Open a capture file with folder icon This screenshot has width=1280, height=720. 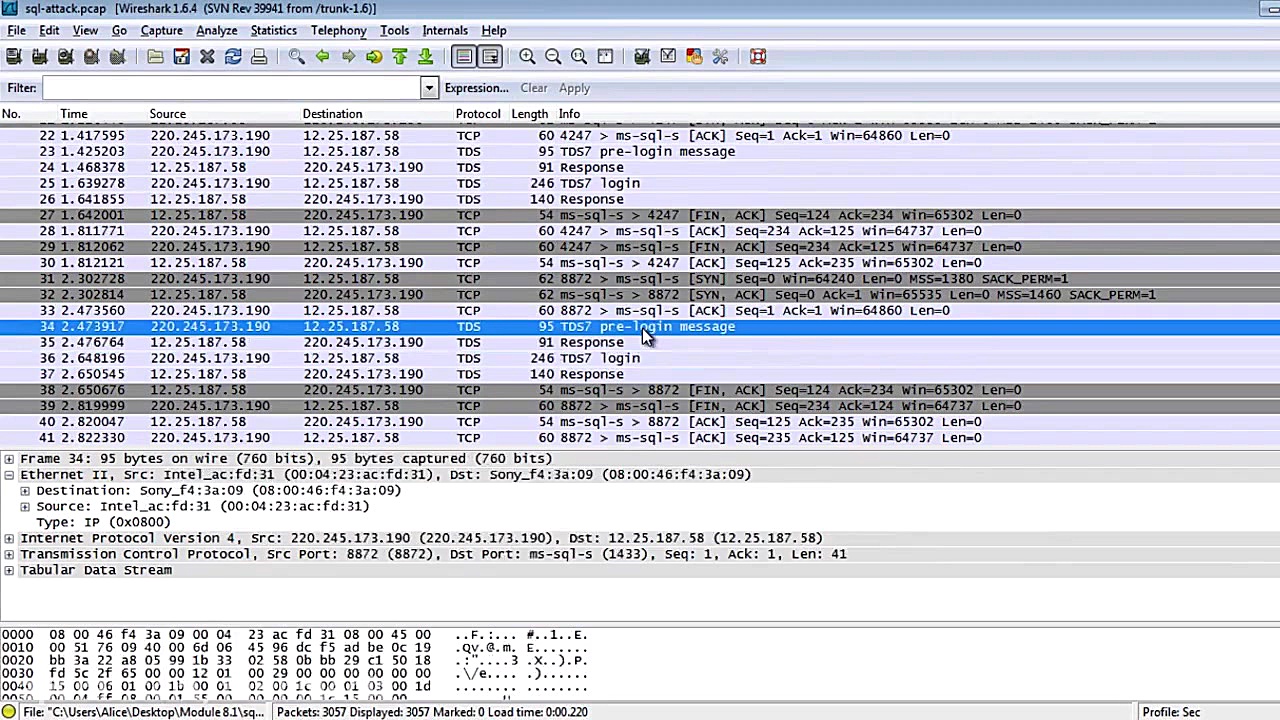coord(155,57)
